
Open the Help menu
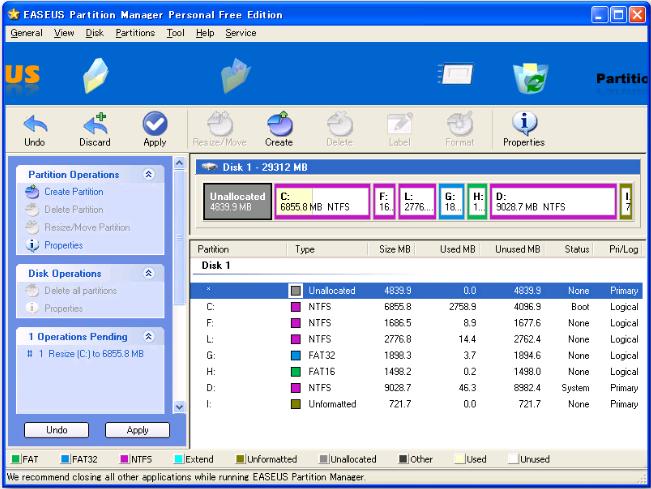click(205, 33)
